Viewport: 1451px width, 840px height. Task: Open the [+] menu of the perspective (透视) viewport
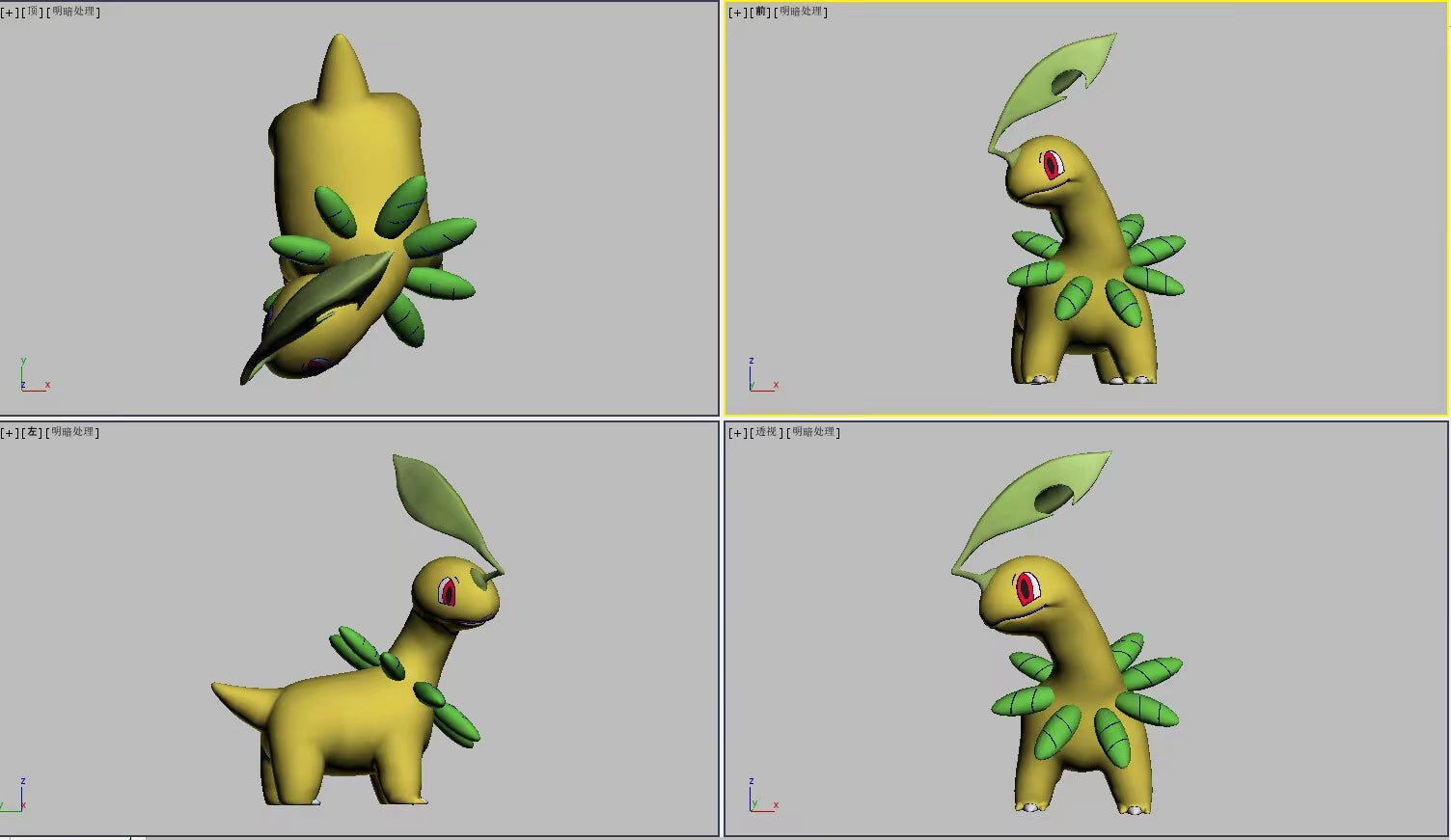(738, 432)
